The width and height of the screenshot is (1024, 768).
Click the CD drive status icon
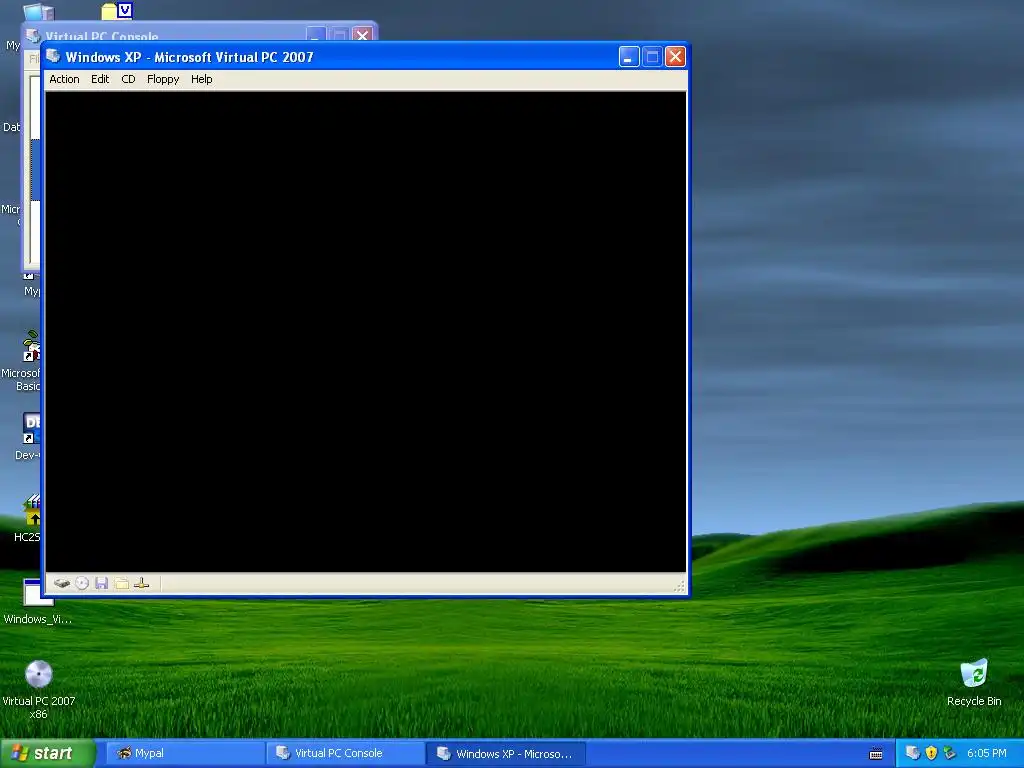[x=82, y=583]
